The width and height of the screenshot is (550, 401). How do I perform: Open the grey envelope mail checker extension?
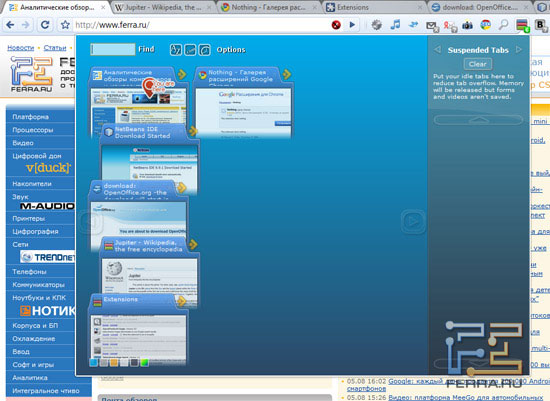coord(432,26)
